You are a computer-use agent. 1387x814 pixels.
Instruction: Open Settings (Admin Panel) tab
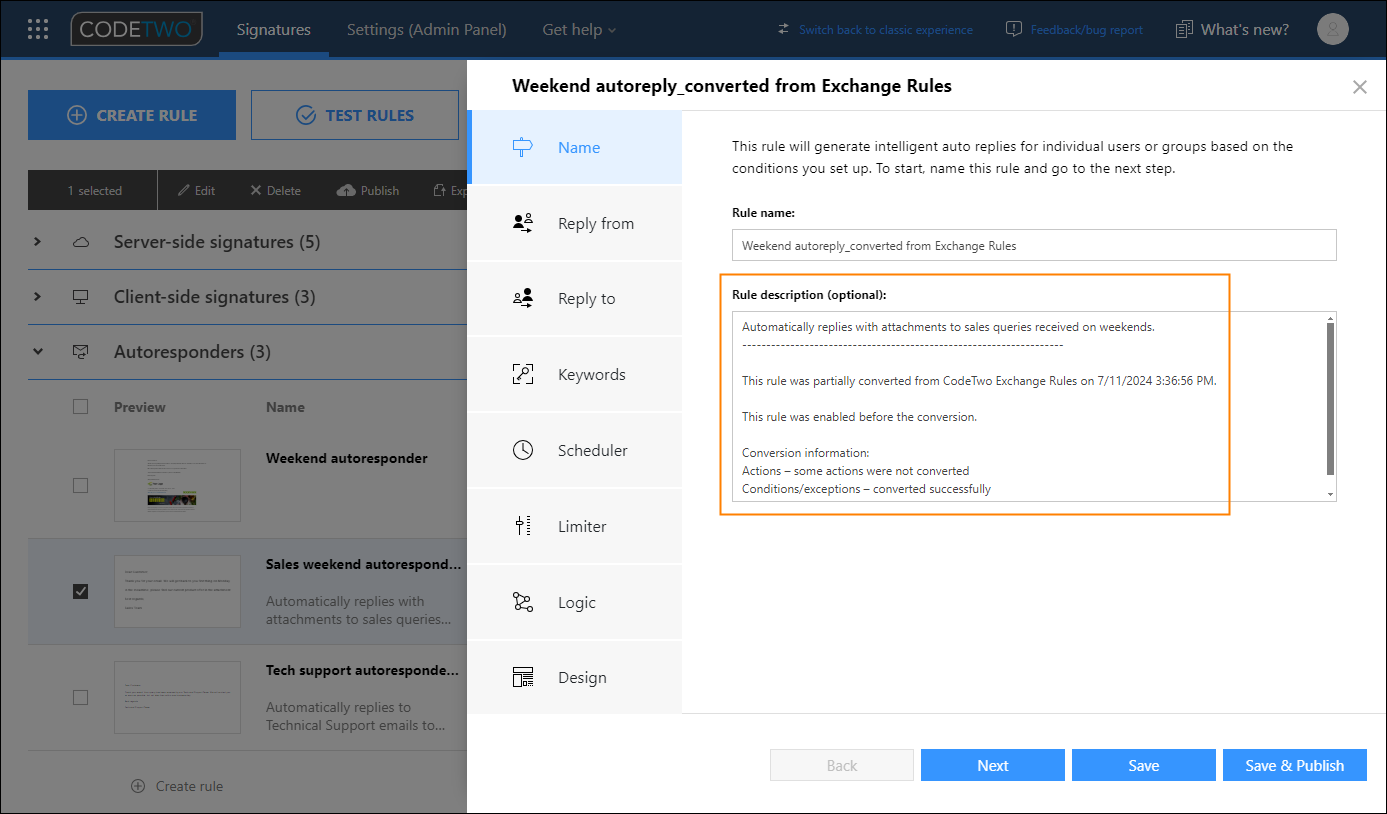coord(426,30)
